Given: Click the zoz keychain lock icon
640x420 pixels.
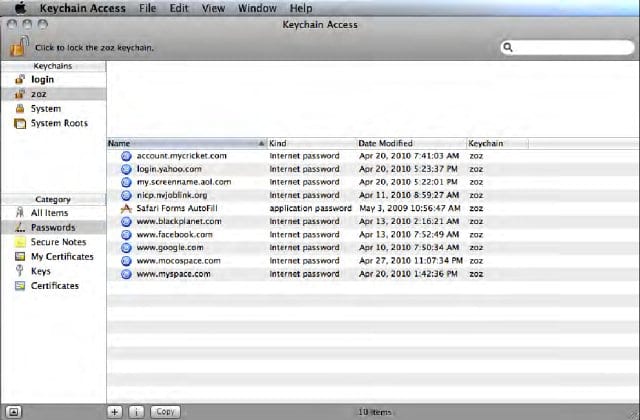Looking at the screenshot, I should tap(20, 94).
